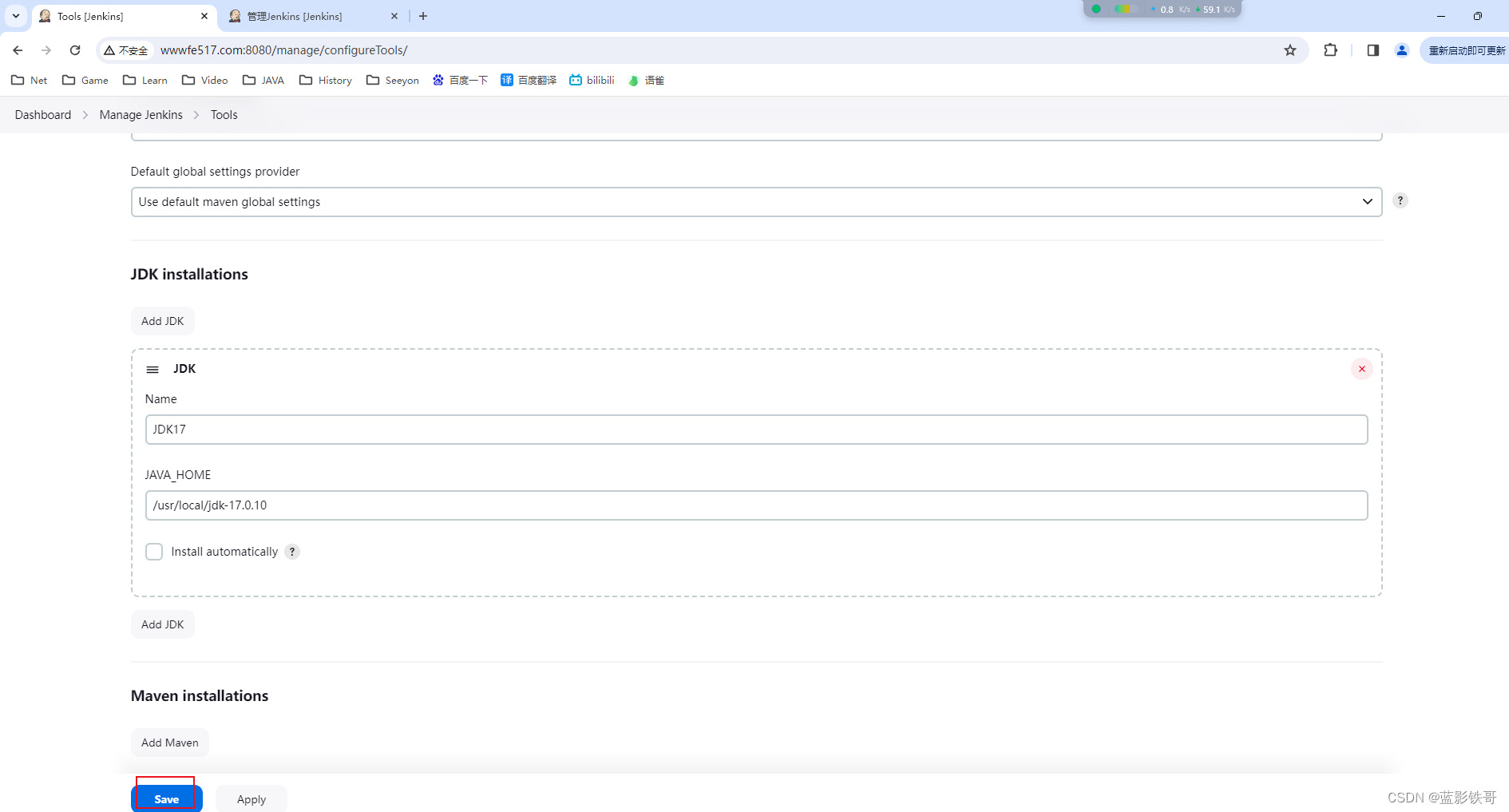Close the 管理Jenkins [Jenkins] tab
Viewport: 1509px width, 812px height.
coord(394,16)
